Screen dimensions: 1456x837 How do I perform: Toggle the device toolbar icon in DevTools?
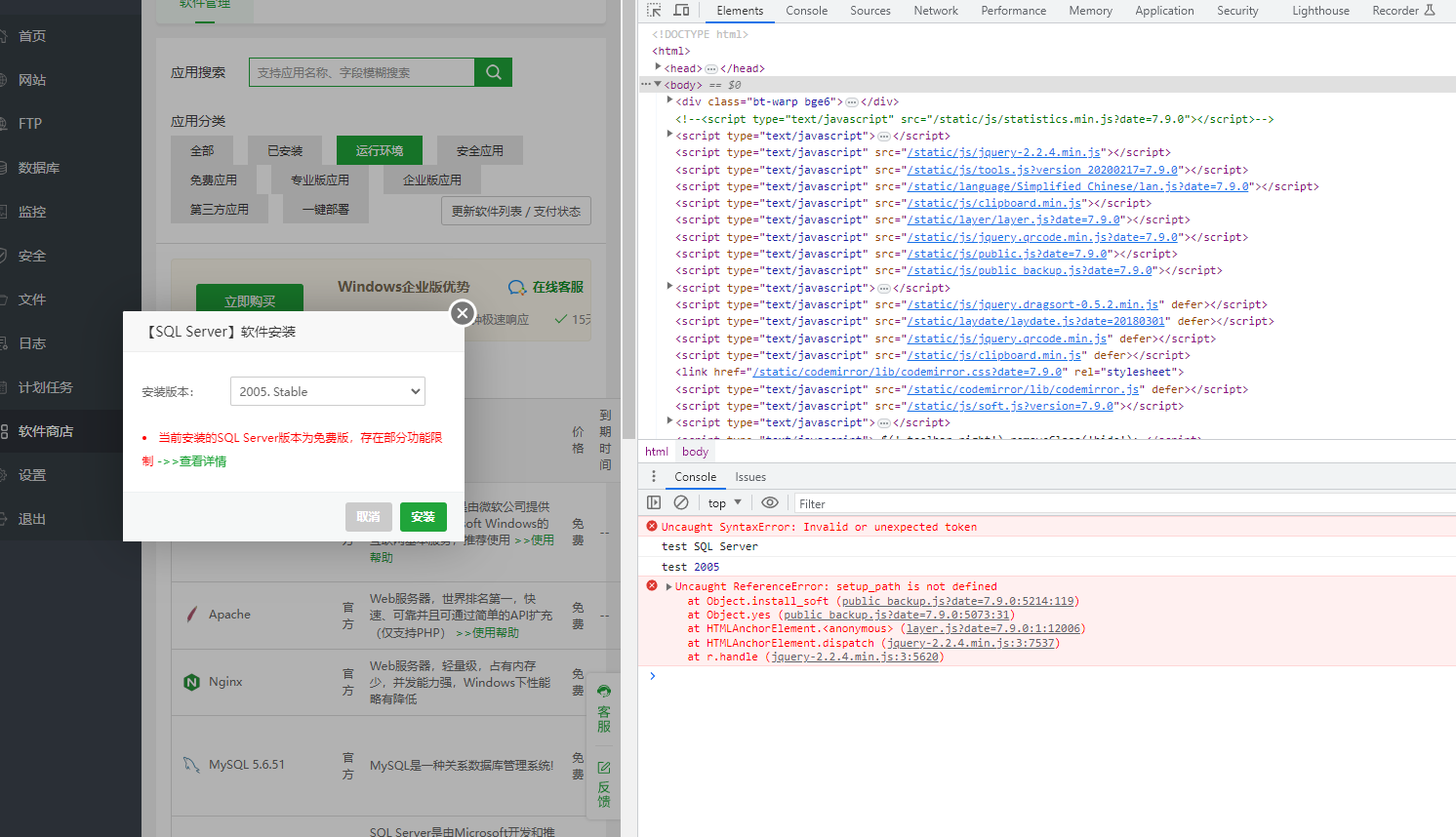coord(681,10)
